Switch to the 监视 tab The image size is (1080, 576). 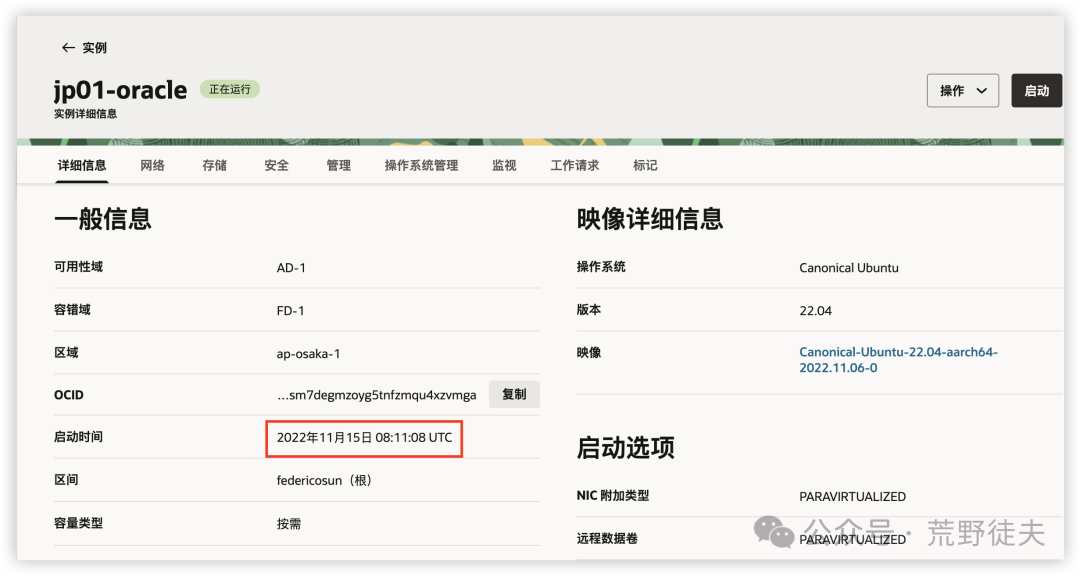coord(504,165)
